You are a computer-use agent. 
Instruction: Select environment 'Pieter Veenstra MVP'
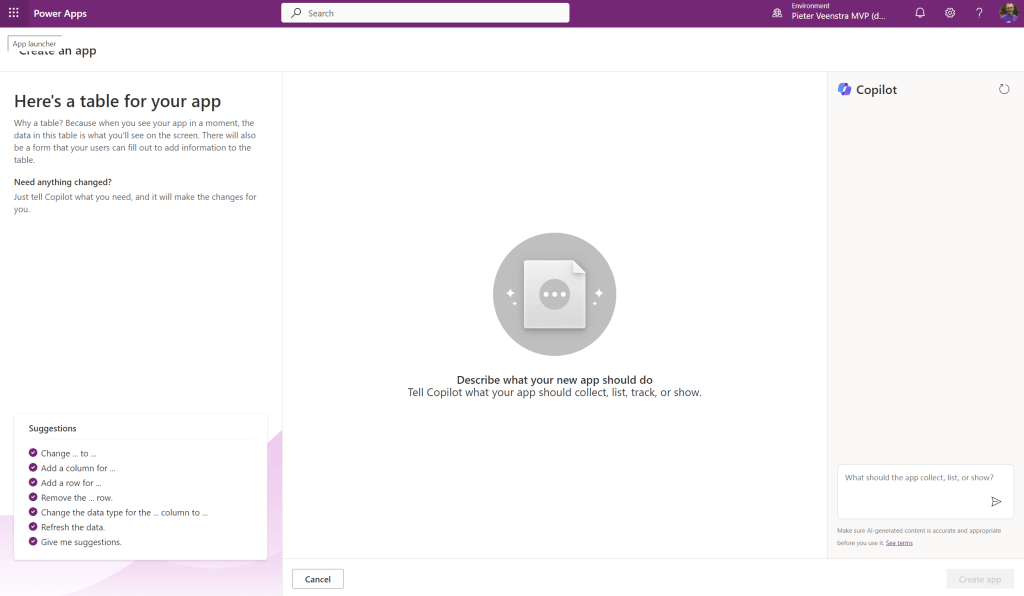(x=839, y=16)
